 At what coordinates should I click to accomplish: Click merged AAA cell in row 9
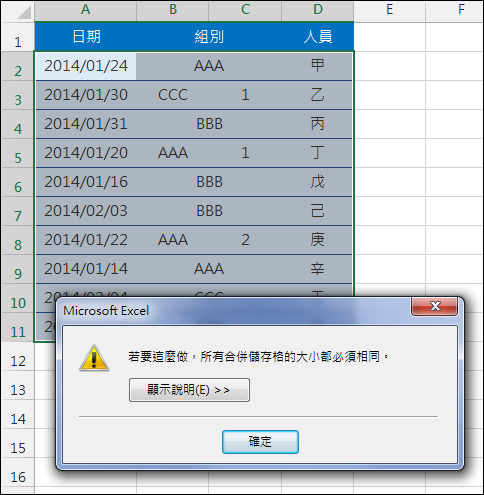point(209,269)
